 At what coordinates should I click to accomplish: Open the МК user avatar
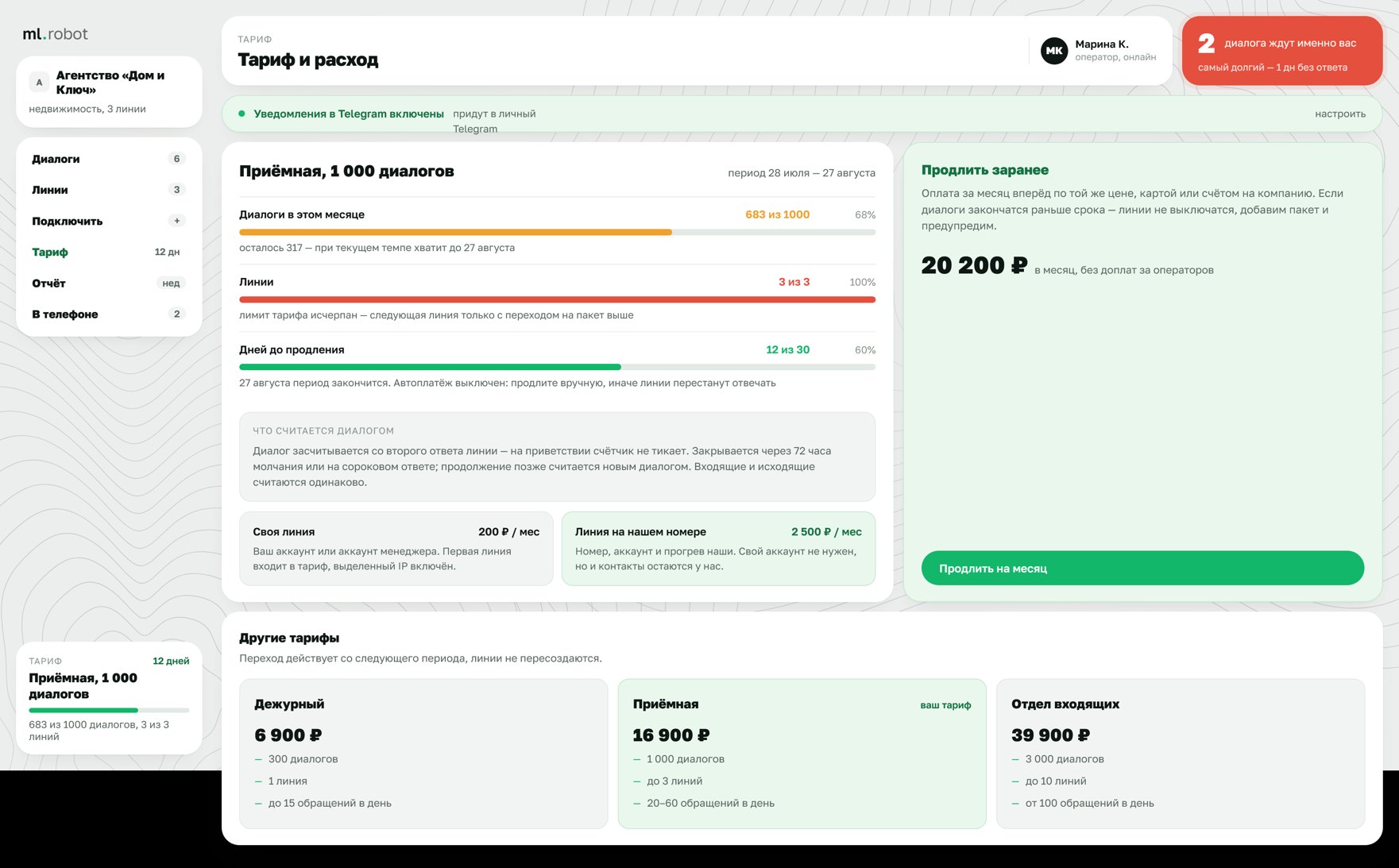pyautogui.click(x=1054, y=51)
